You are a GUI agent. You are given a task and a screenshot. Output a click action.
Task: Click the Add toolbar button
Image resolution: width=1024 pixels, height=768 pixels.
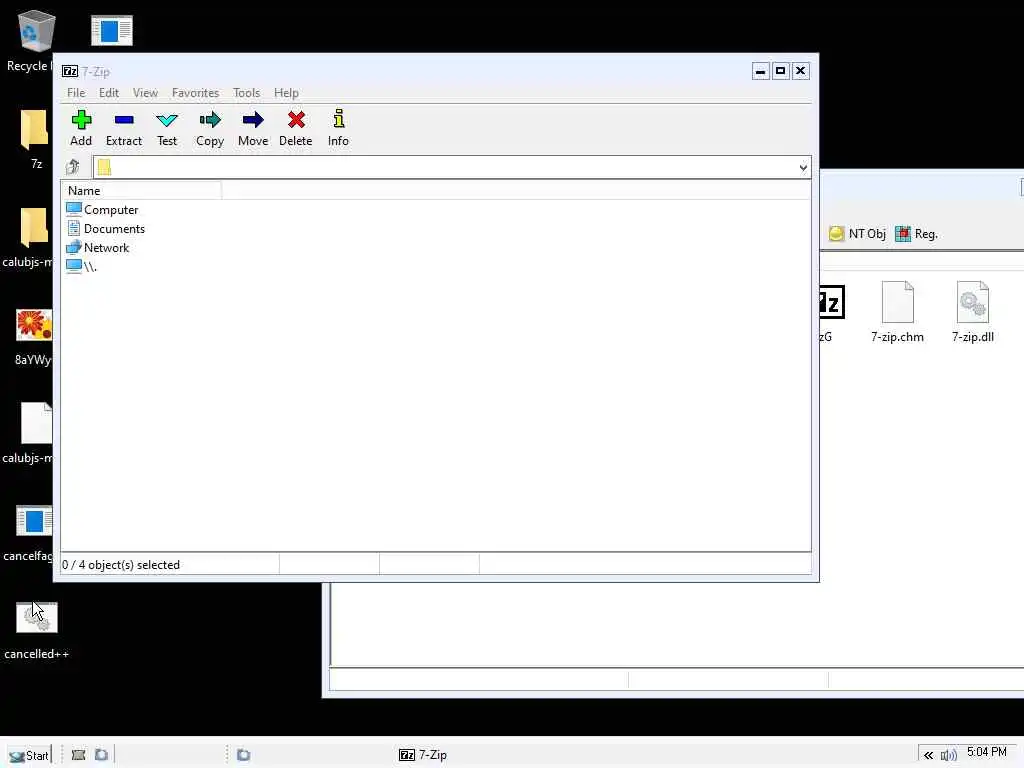[81, 128]
